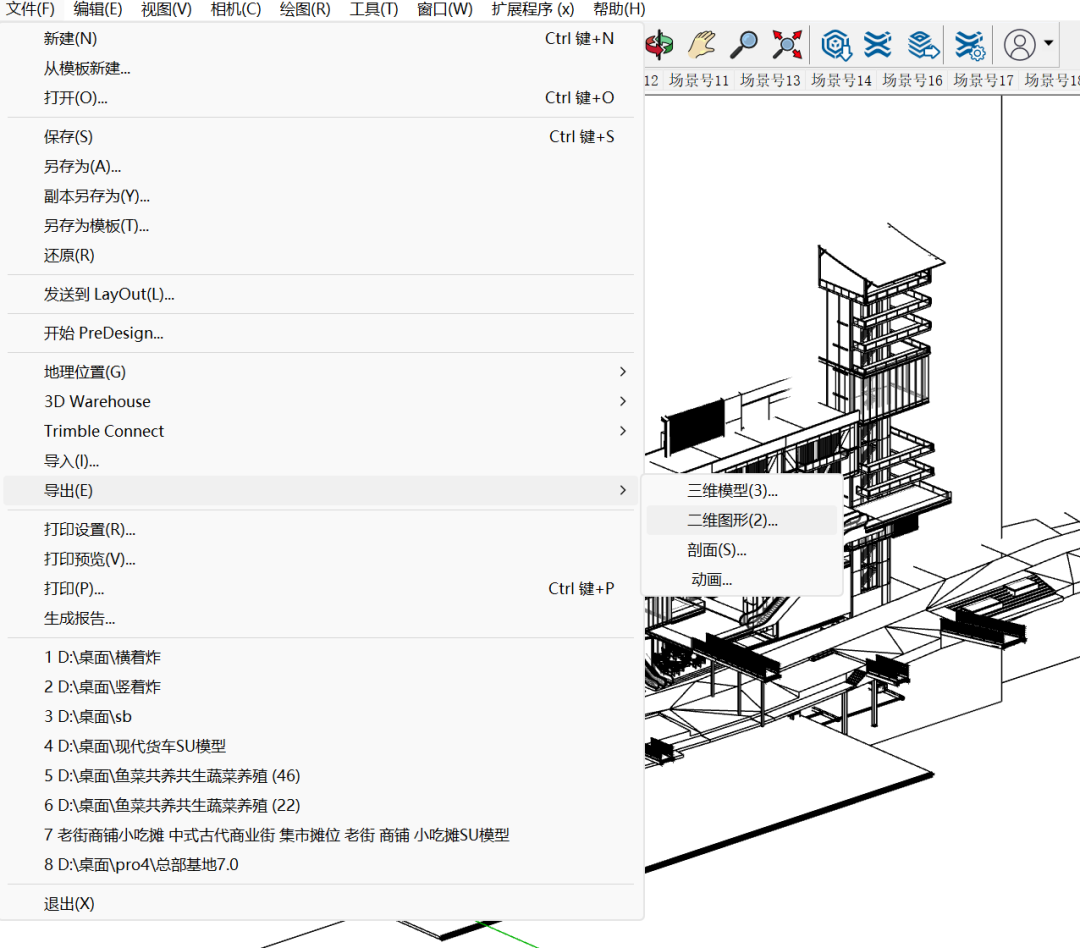Choose 打开(O)... menu entry
This screenshot has width=1080, height=948.
320,99
